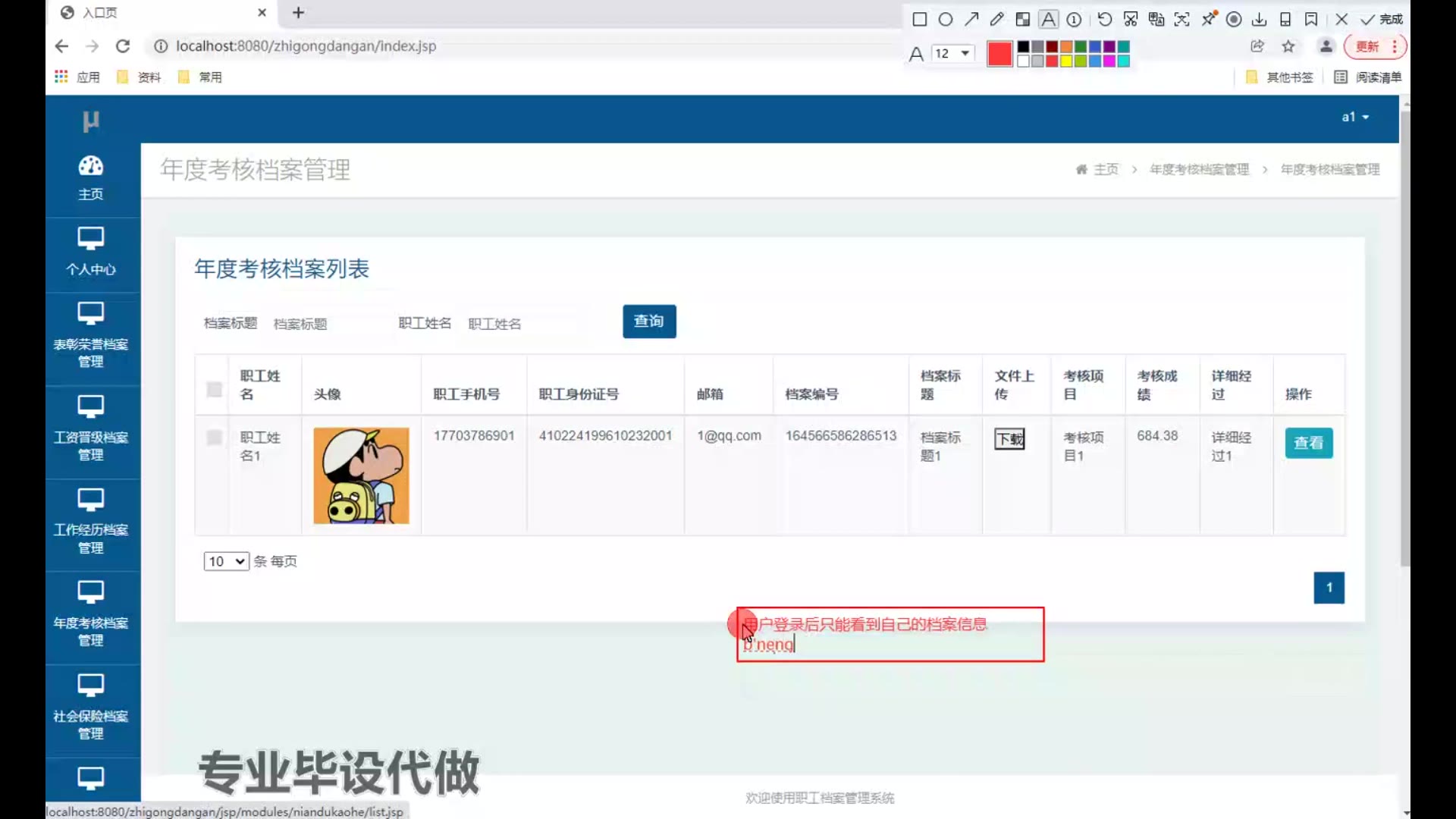Image resolution: width=1456 pixels, height=819 pixels.
Task: Open rows-per-page 10 dropdown
Action: click(x=226, y=561)
